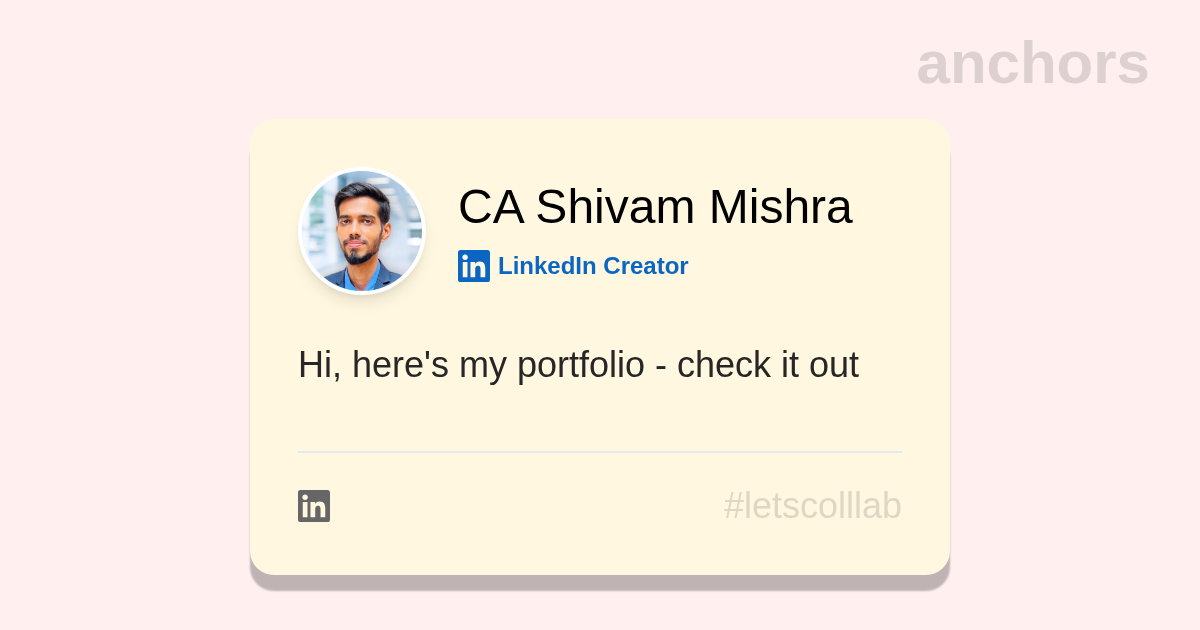Click the word "portfolio" in the tagline
This screenshot has width=1200, height=630.
coord(580,365)
